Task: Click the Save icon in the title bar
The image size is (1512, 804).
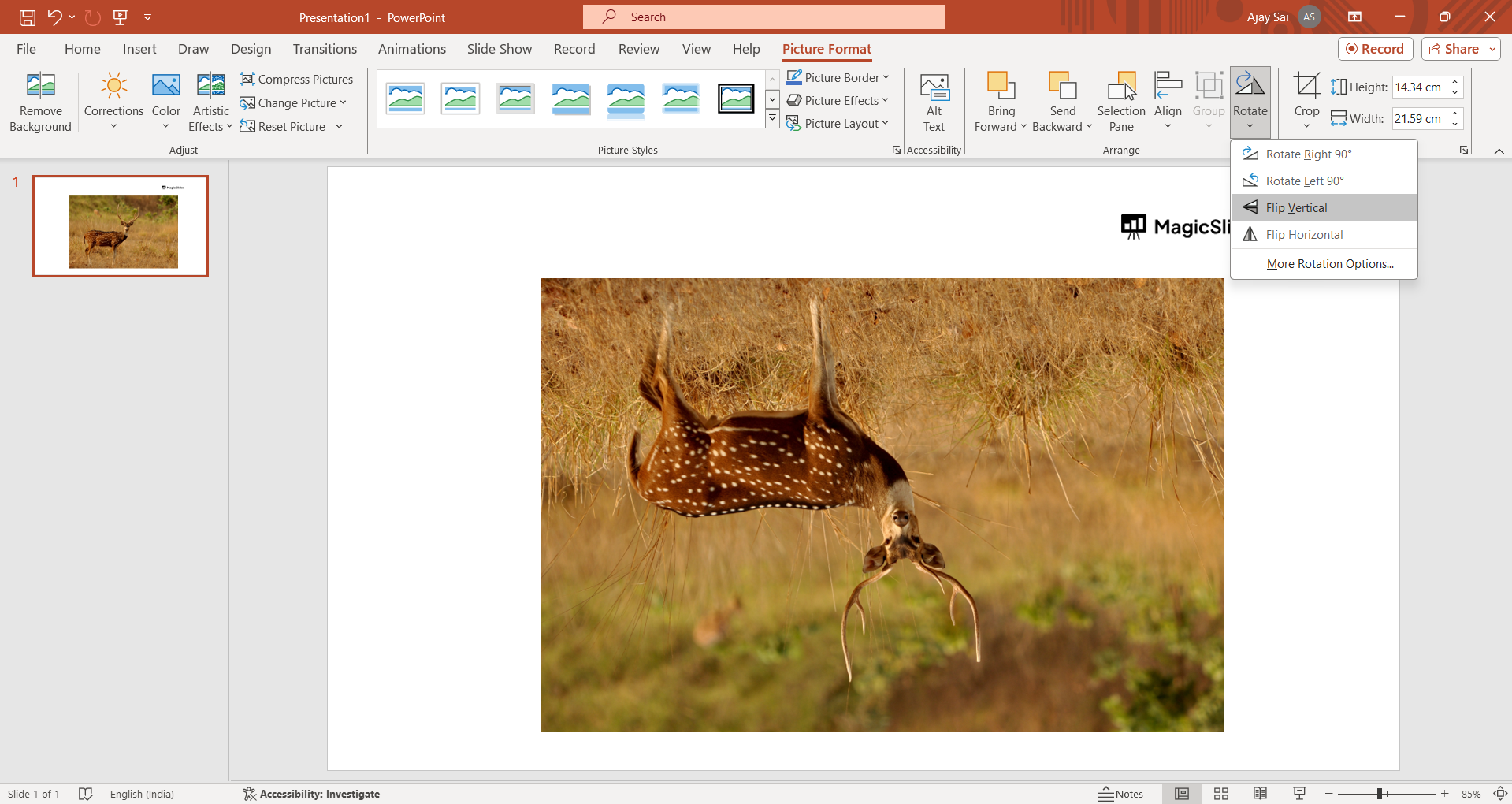Action: (x=28, y=17)
